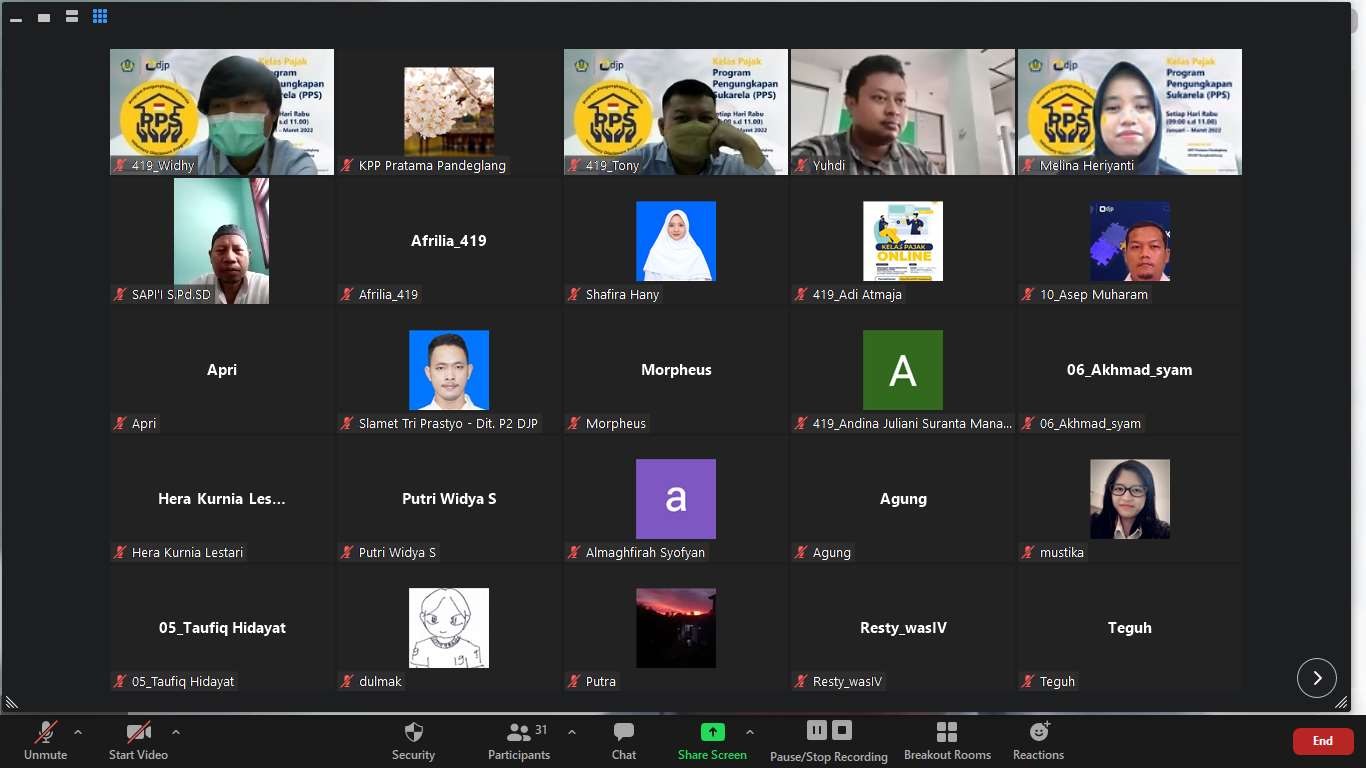Open Share Screen options arrow
Screen dimensions: 1366x768
tap(750, 732)
